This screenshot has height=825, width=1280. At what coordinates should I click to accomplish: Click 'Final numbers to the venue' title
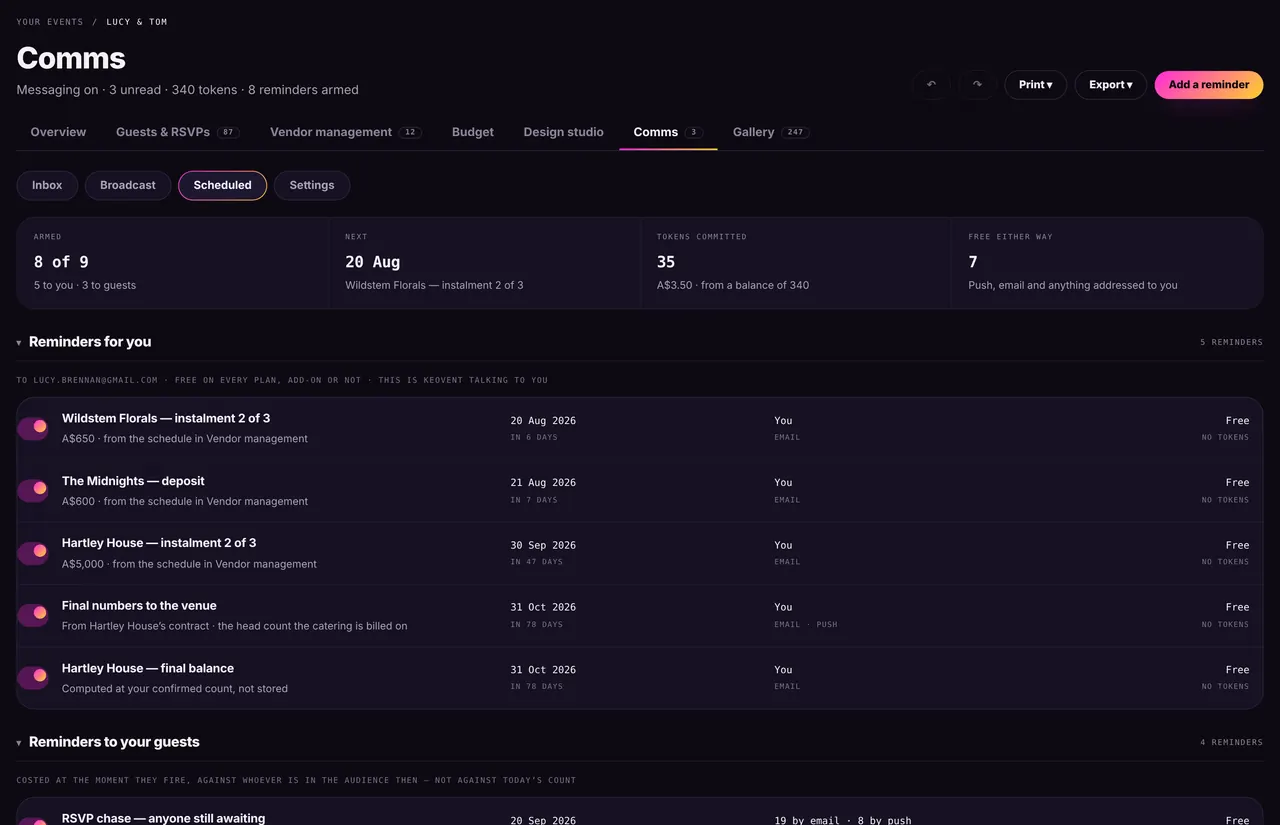point(139,605)
